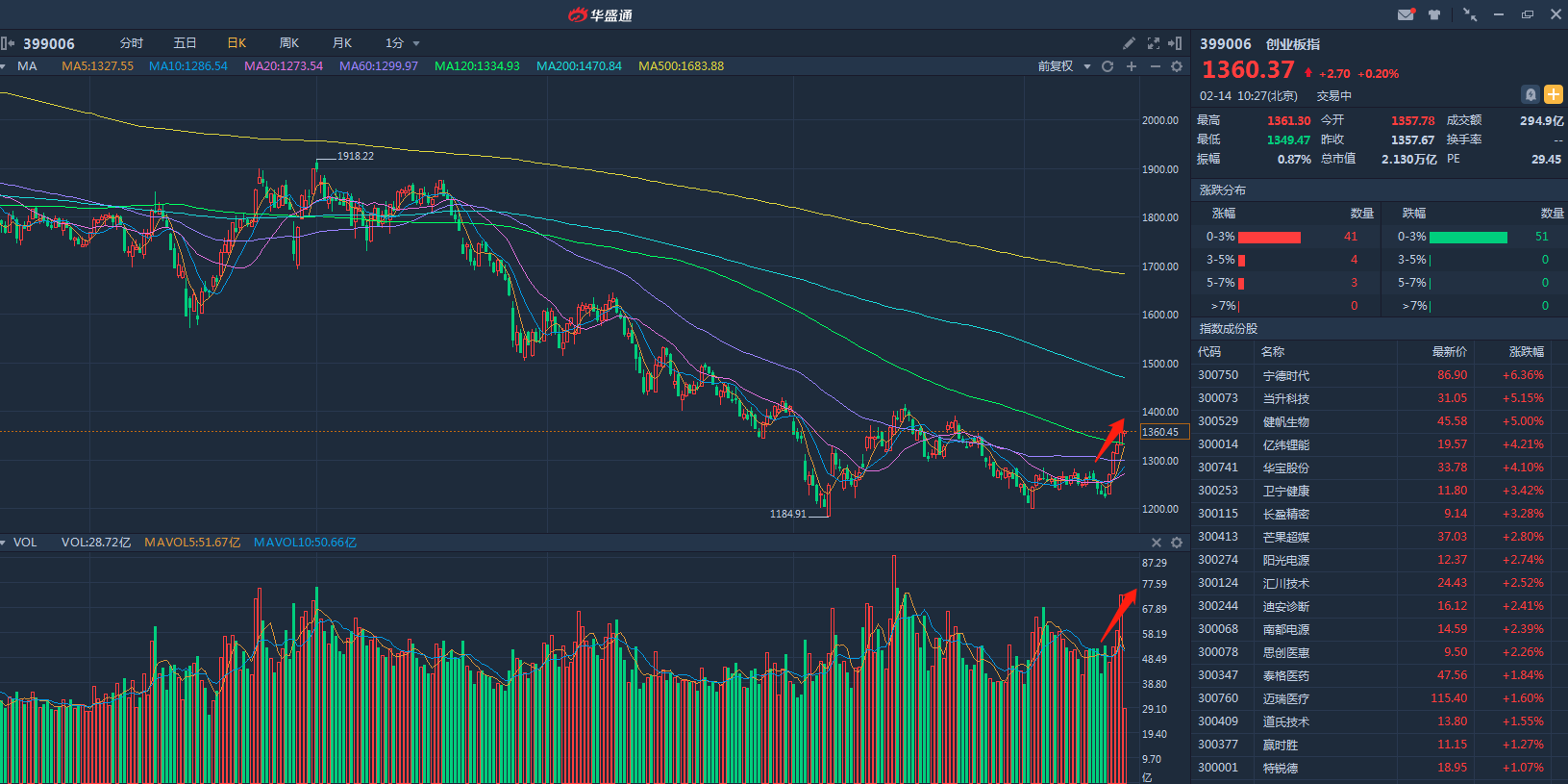Screen dimensions: 1568x784
Task: Click the MA120:1334.93 legend value
Action: pyautogui.click(x=477, y=66)
